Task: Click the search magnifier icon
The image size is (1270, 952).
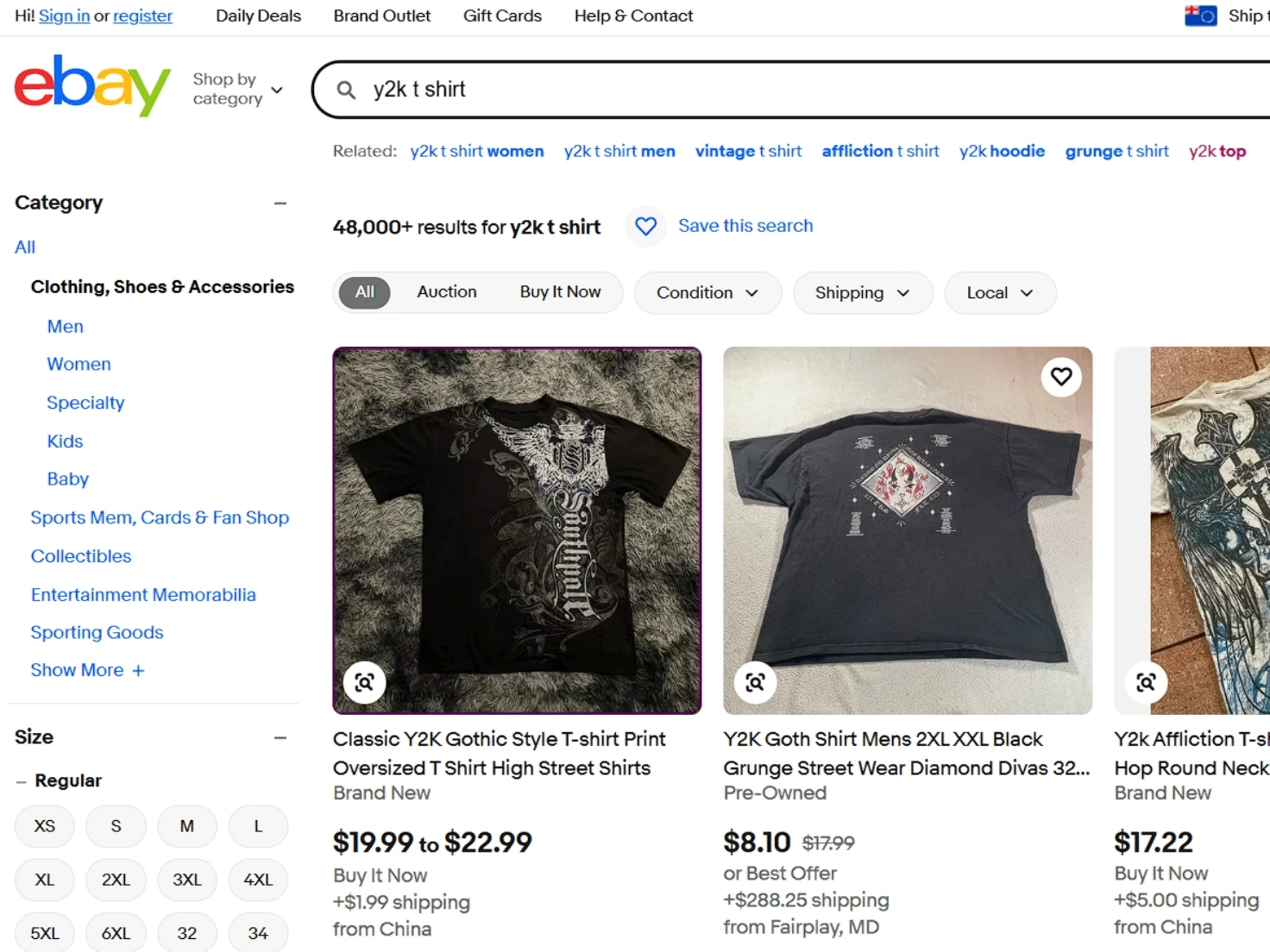Action: 346,90
